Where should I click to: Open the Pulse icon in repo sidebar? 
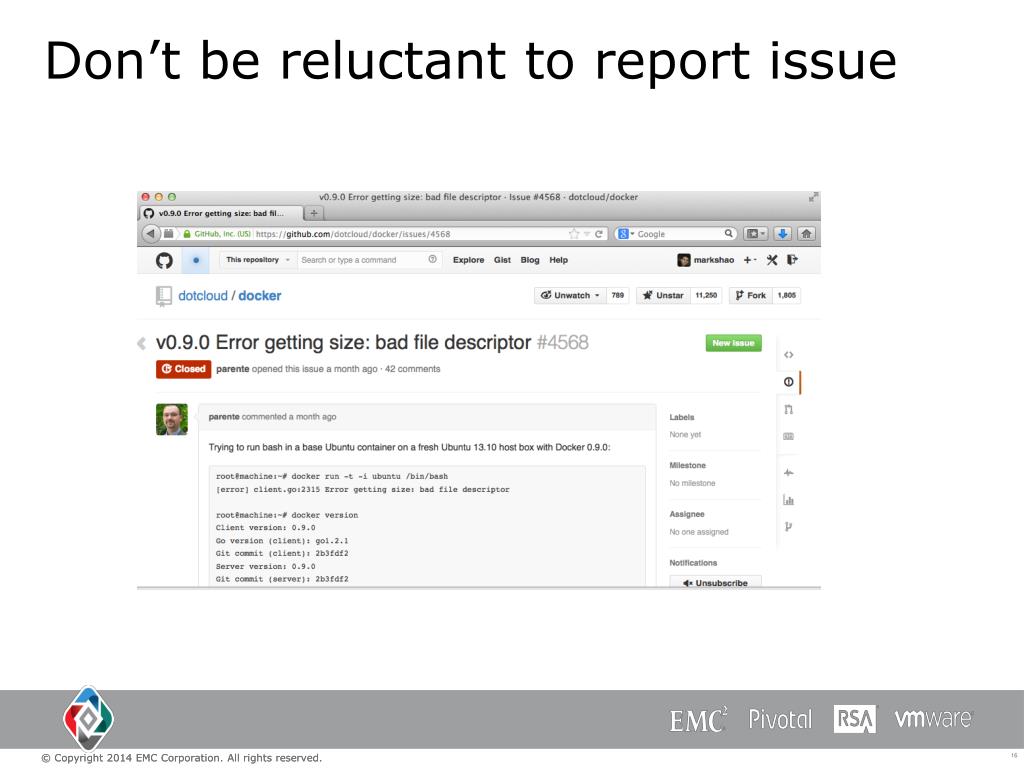coord(788,472)
